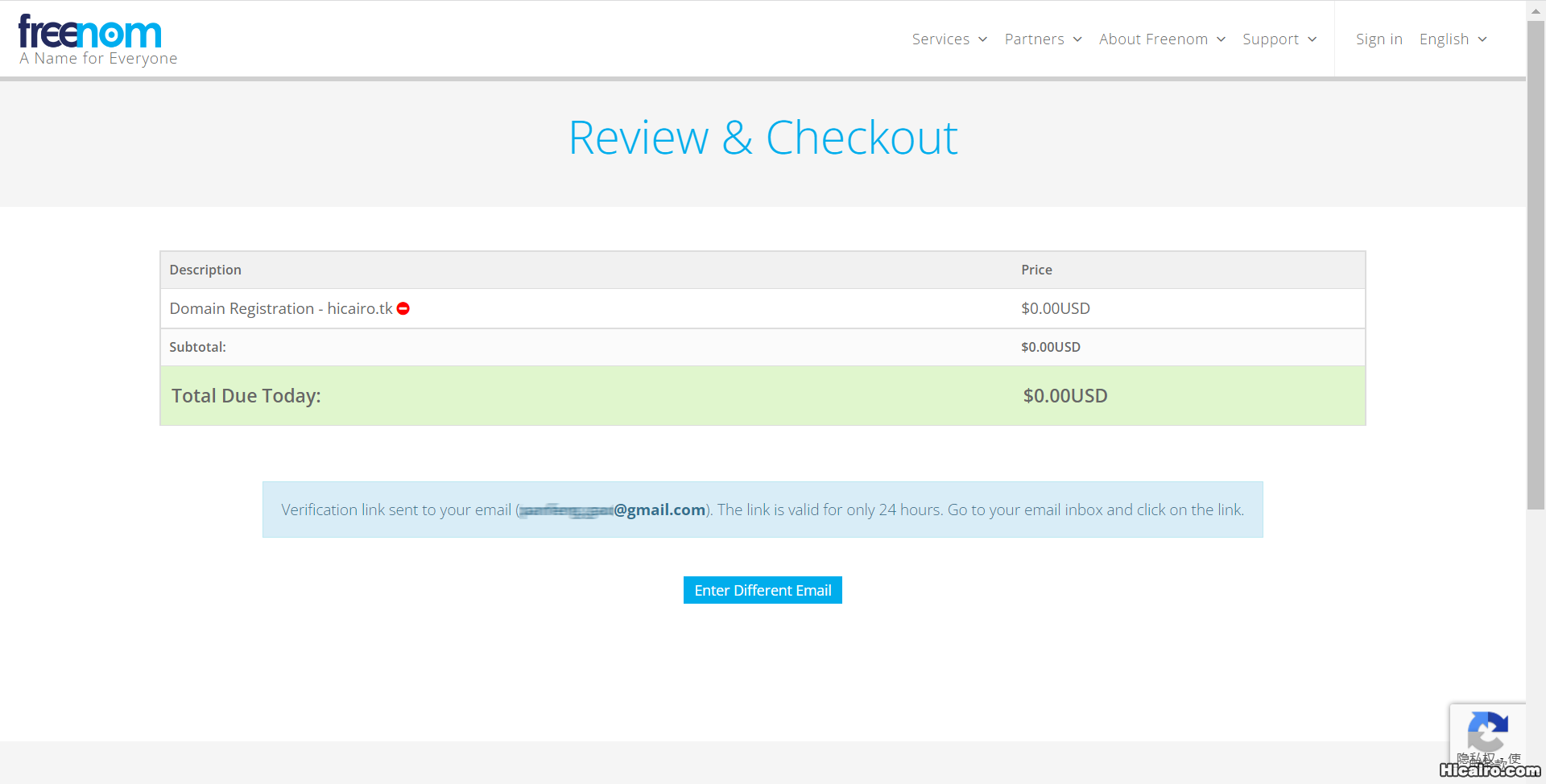Click the Hicairo.com watermark logo

[x=1489, y=770]
